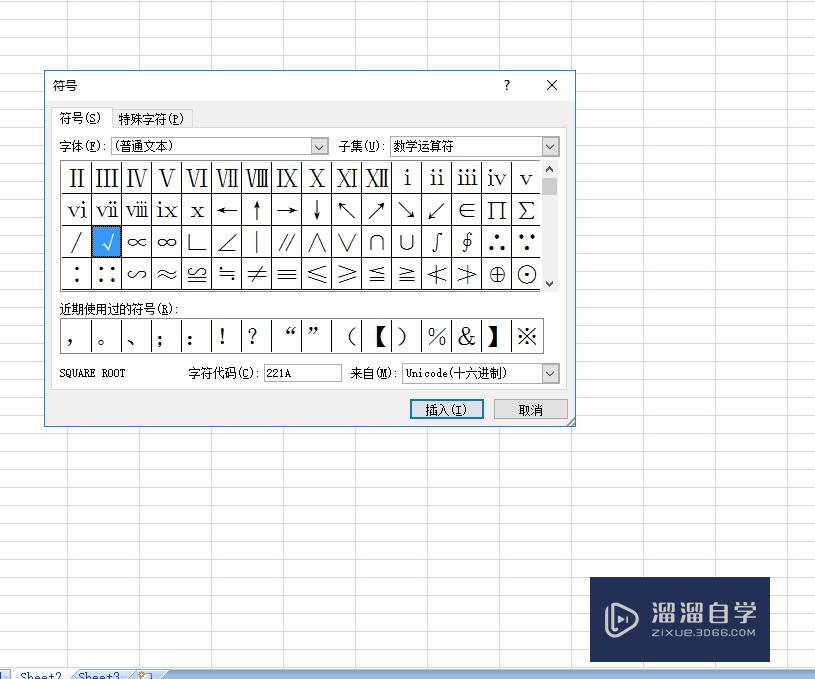Select the contour integral symbol

467,242
